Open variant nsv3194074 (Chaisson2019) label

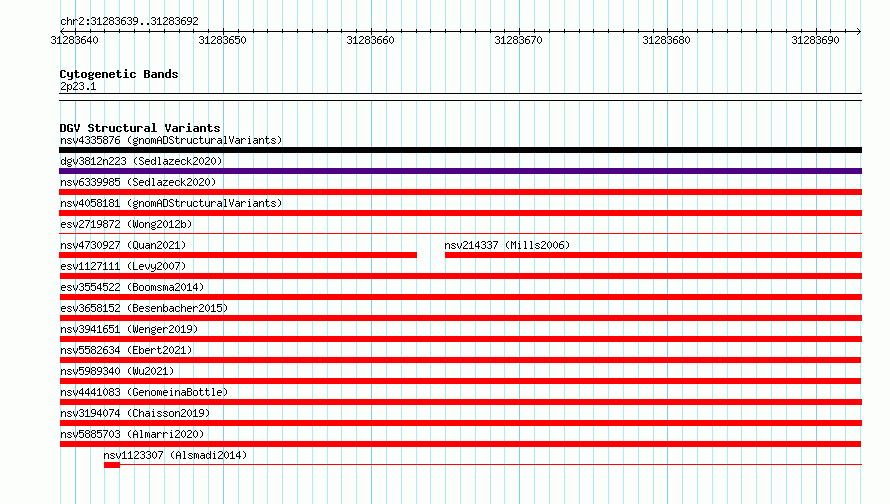point(135,413)
